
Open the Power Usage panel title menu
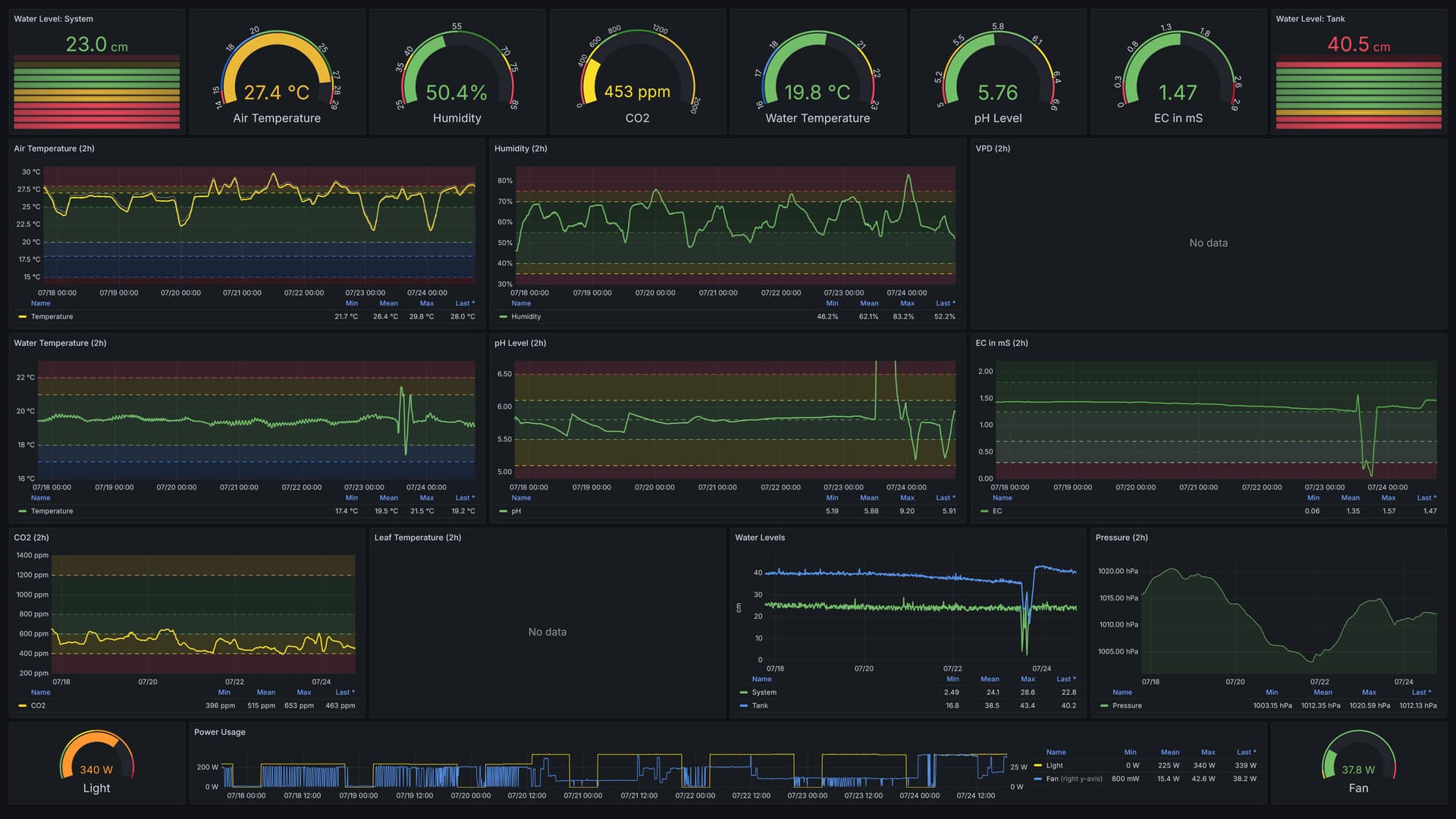tap(219, 733)
